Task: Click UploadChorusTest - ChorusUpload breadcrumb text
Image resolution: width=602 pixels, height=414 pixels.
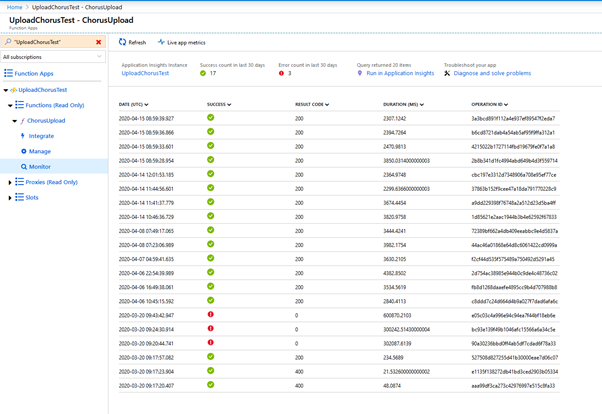Action: tap(77, 7)
